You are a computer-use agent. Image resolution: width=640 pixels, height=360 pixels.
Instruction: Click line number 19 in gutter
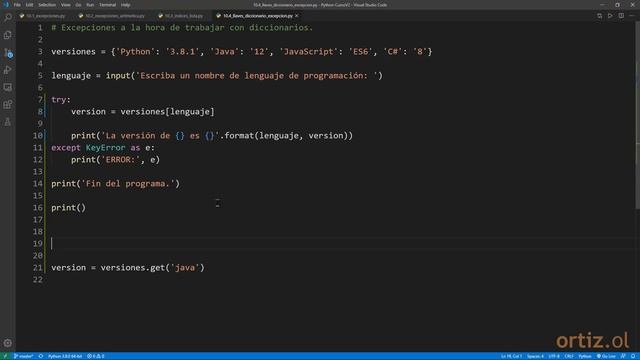pyautogui.click(x=38, y=244)
